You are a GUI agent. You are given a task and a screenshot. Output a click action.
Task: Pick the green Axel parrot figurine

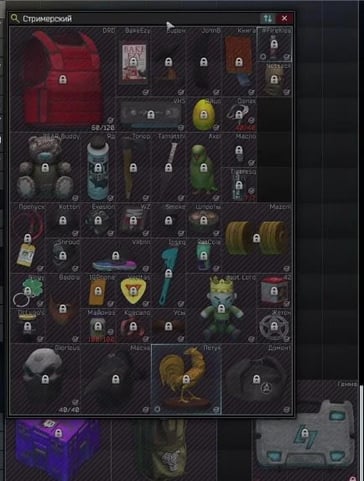(x=204, y=167)
